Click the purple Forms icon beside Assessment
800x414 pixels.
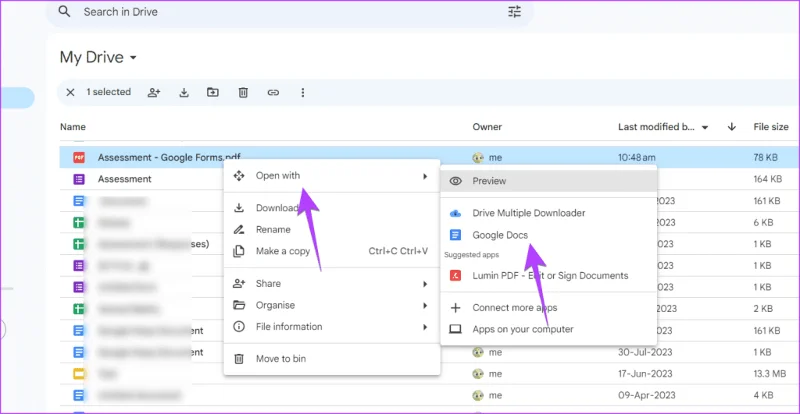pos(79,179)
